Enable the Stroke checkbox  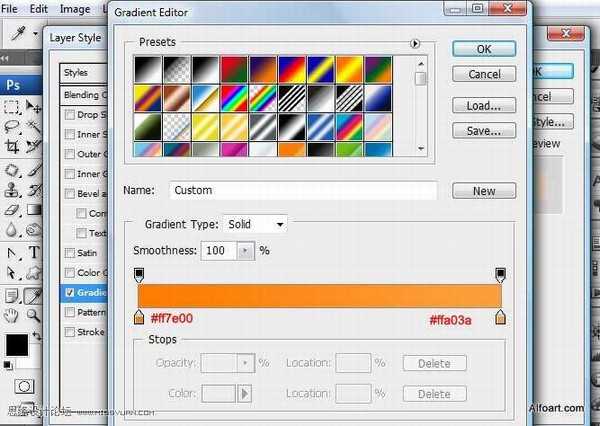70,332
